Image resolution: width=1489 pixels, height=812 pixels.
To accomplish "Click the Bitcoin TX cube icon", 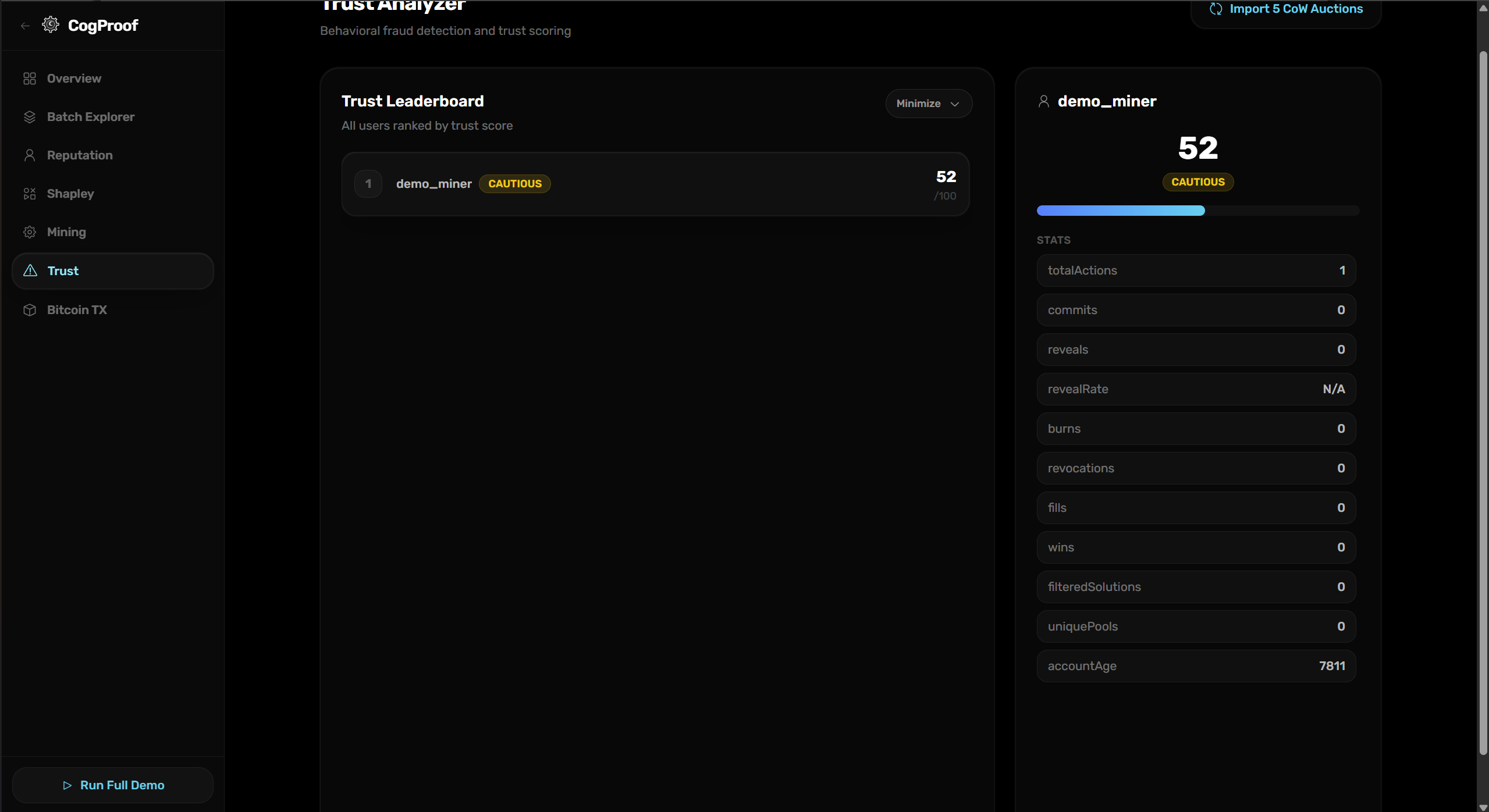I will click(30, 310).
